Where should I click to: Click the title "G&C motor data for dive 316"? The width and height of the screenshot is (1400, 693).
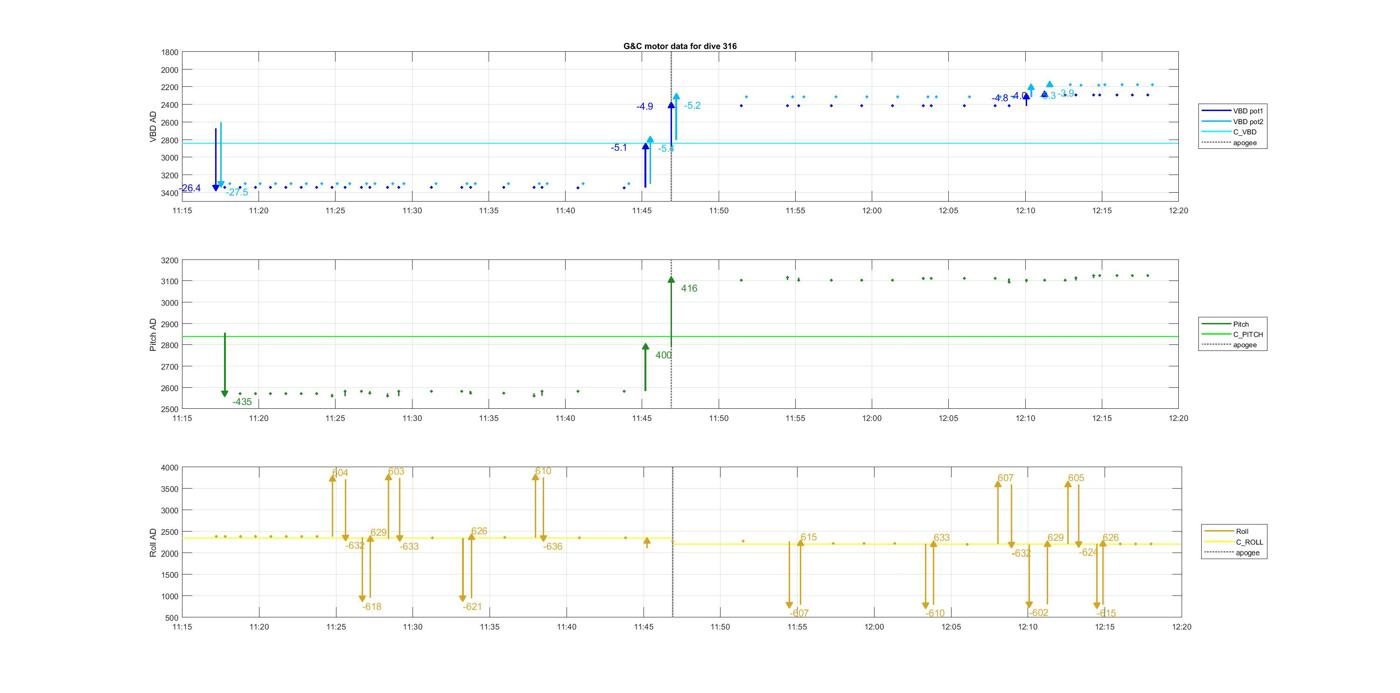[x=680, y=46]
